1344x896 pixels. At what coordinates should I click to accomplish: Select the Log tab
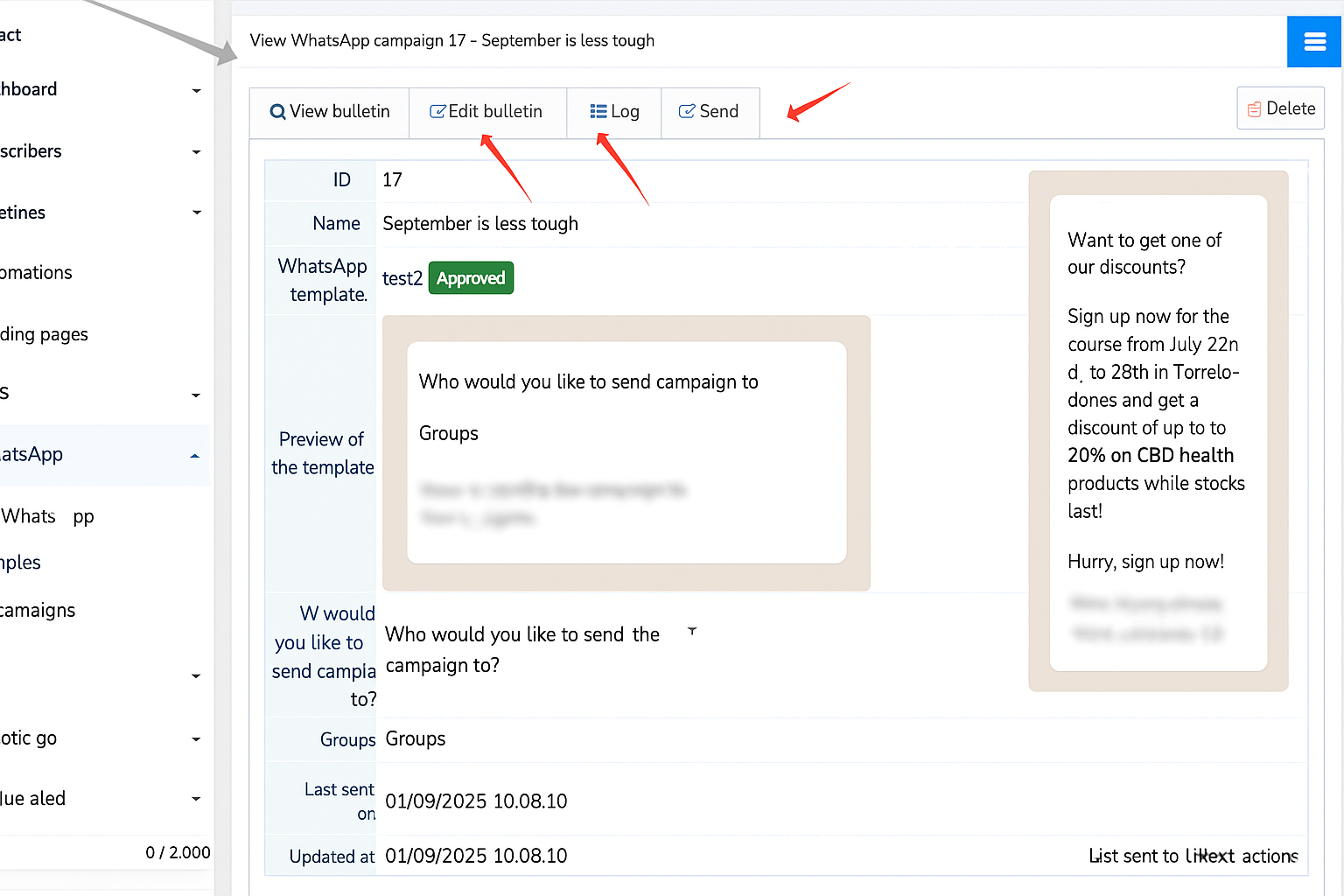[614, 112]
